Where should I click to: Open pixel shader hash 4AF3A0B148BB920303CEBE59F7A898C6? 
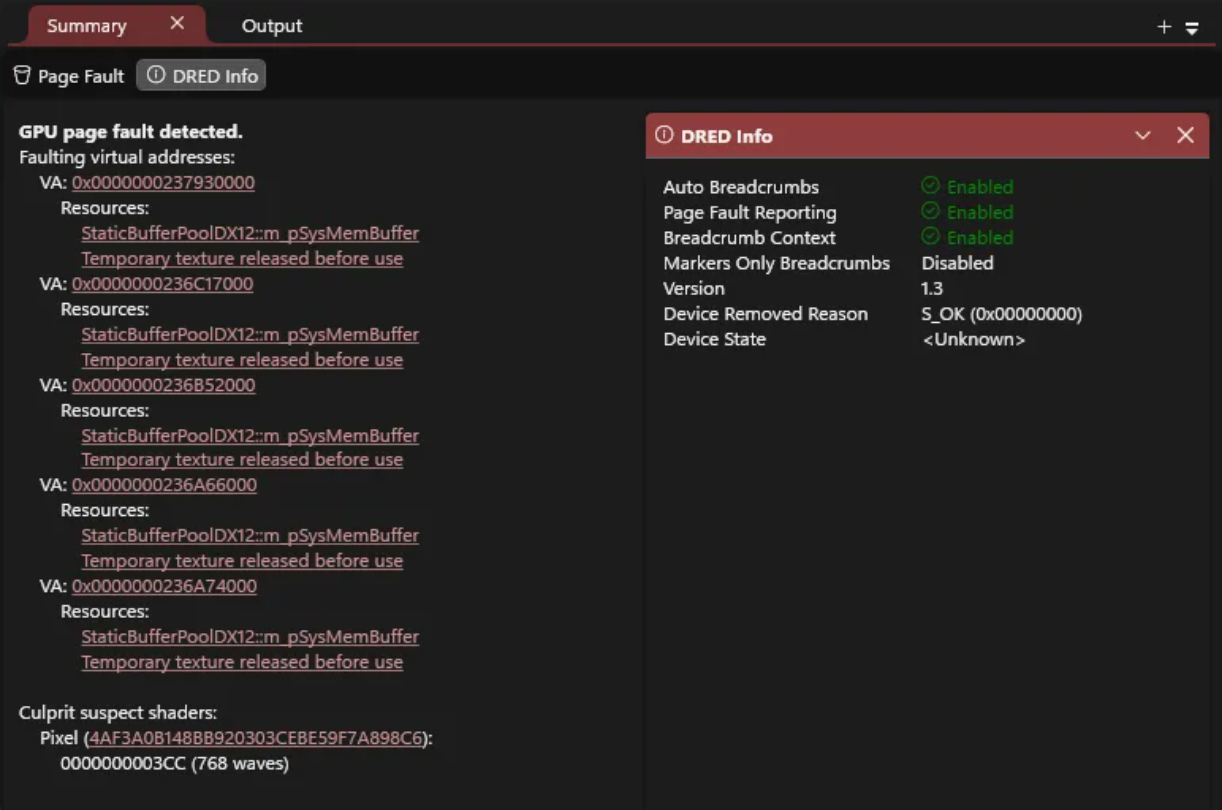[257, 739]
